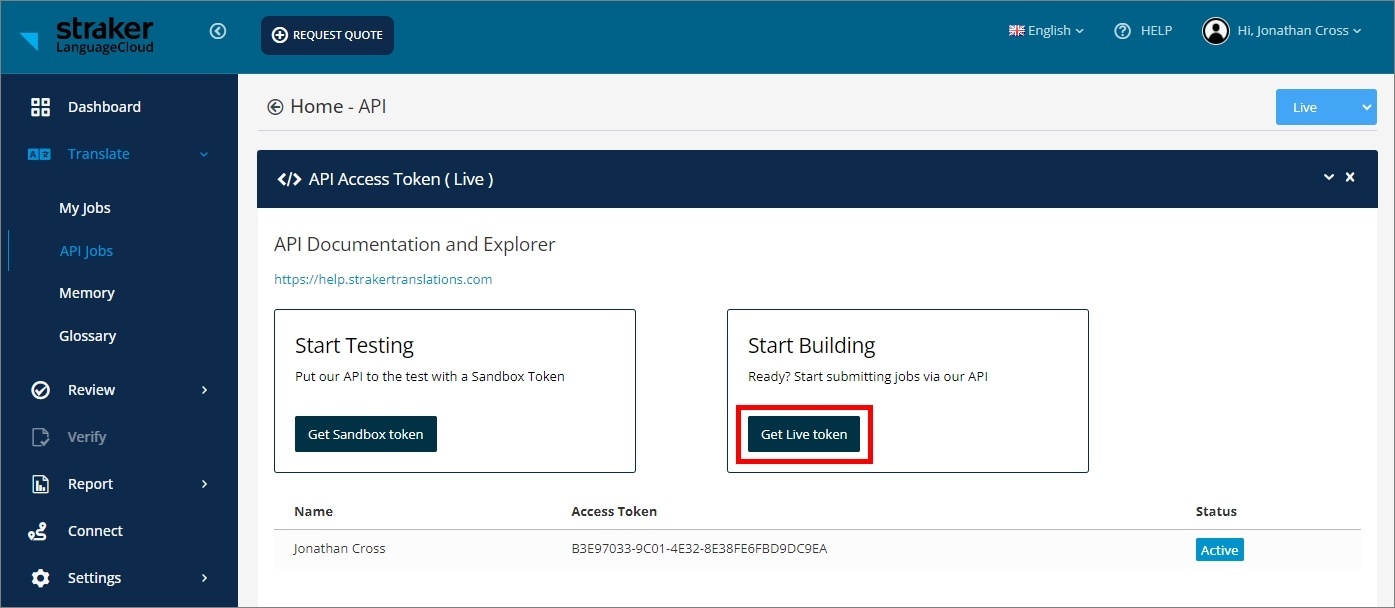The width and height of the screenshot is (1395, 608).
Task: Click the Translate icon in sidebar
Action: 39,154
